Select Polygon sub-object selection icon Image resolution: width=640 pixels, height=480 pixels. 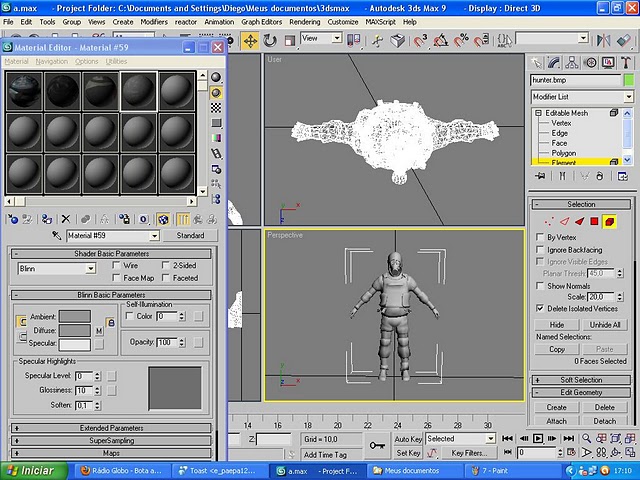coord(594,222)
